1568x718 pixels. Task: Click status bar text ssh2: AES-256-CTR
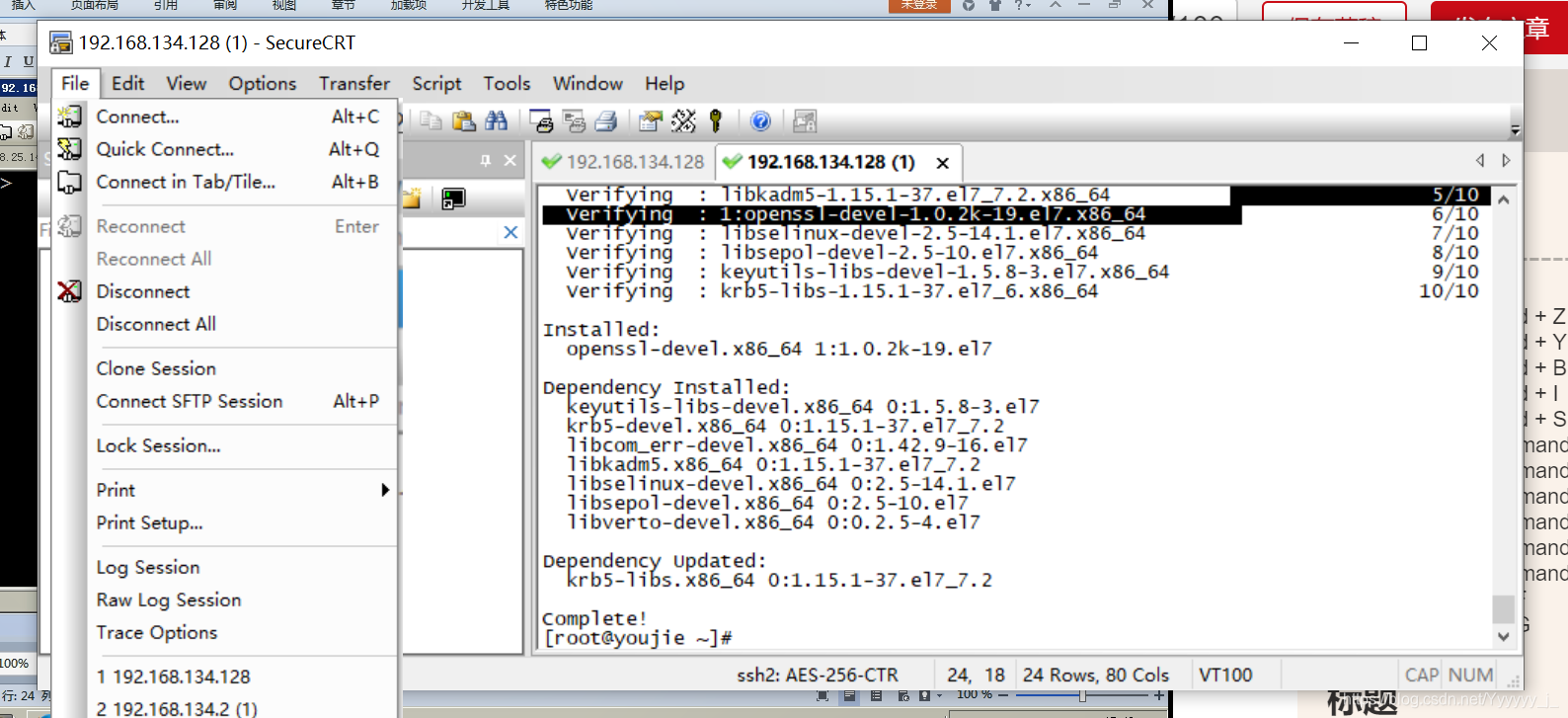tap(818, 676)
